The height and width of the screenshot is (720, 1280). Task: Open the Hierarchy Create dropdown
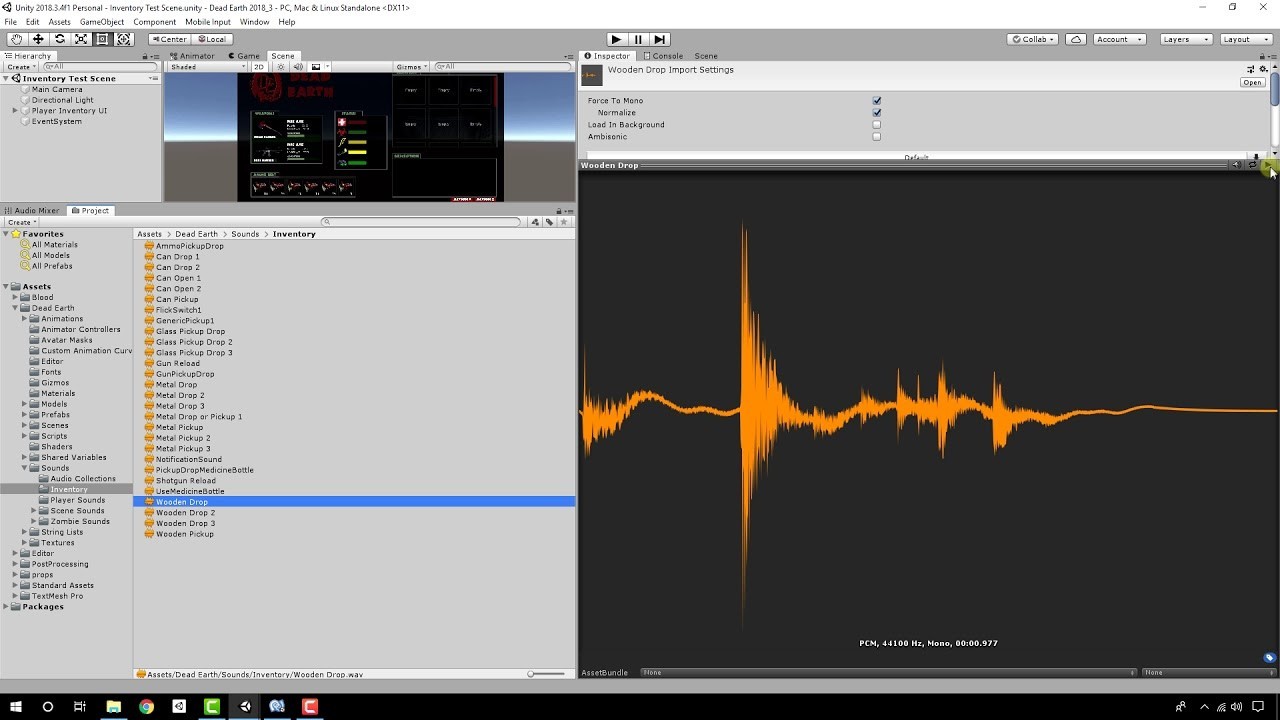coord(21,67)
